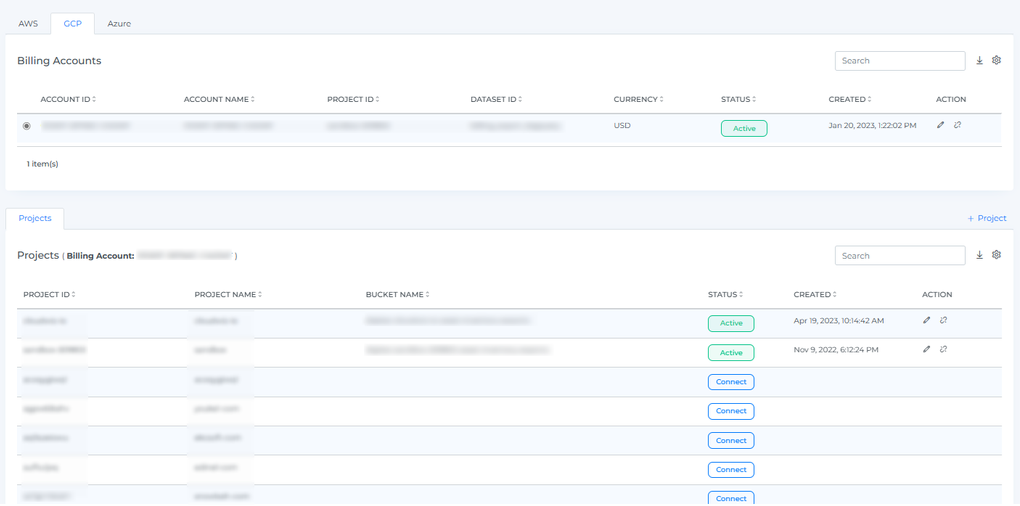This screenshot has height=506, width=1020.
Task: Focus the Projects search field
Action: [x=899, y=256]
